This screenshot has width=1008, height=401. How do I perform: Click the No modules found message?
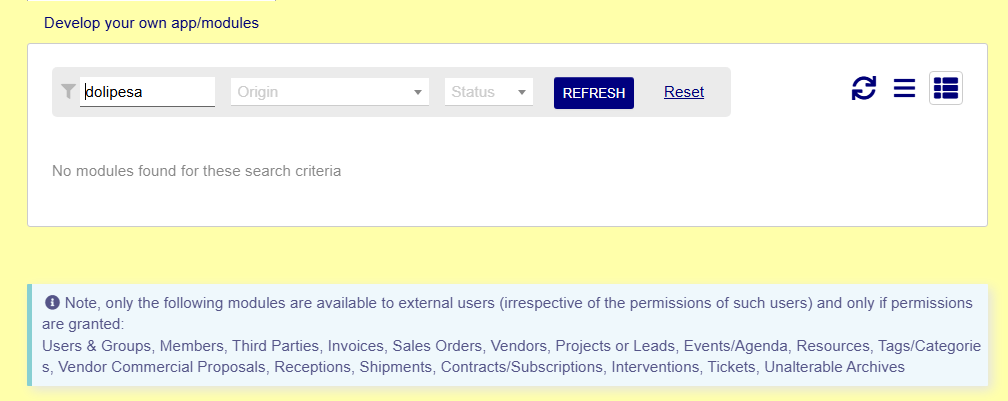click(196, 171)
